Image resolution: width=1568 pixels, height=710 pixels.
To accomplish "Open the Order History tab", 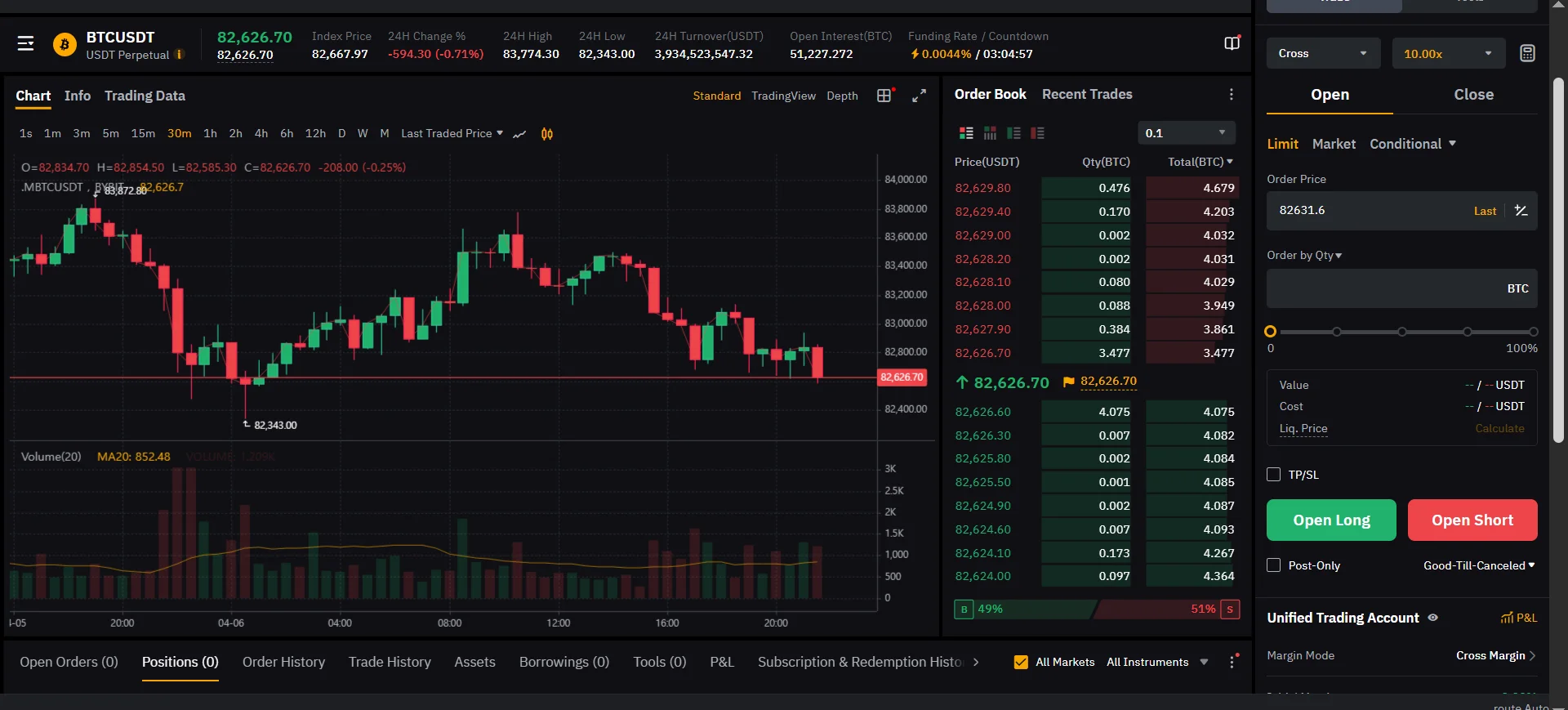I will (x=283, y=662).
